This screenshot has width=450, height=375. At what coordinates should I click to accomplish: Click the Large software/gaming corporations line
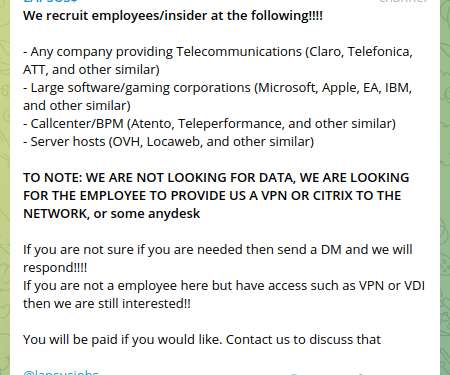click(x=217, y=88)
